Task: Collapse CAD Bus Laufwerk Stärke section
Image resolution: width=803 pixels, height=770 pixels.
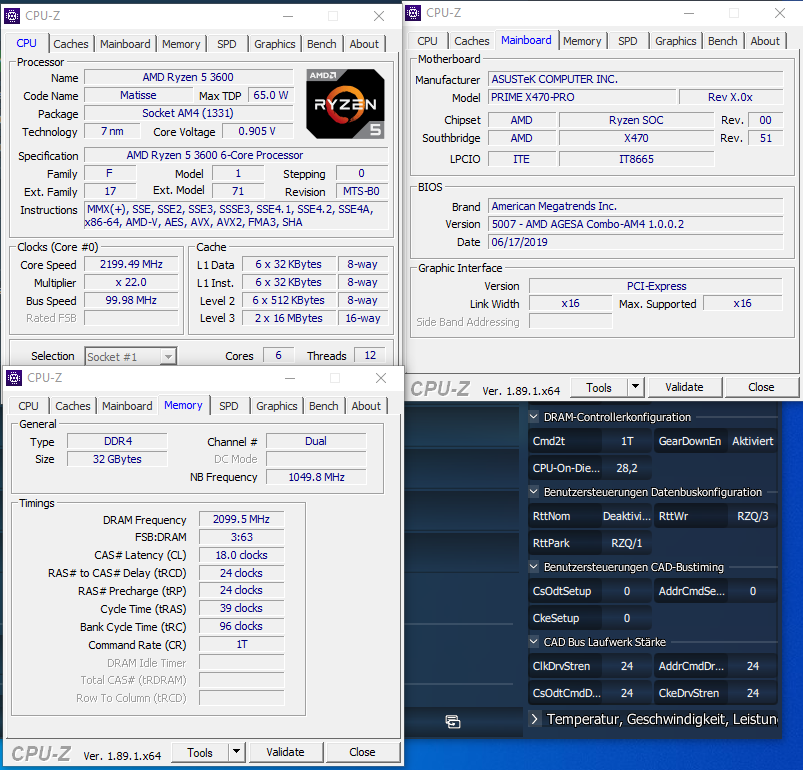Action: tap(533, 641)
